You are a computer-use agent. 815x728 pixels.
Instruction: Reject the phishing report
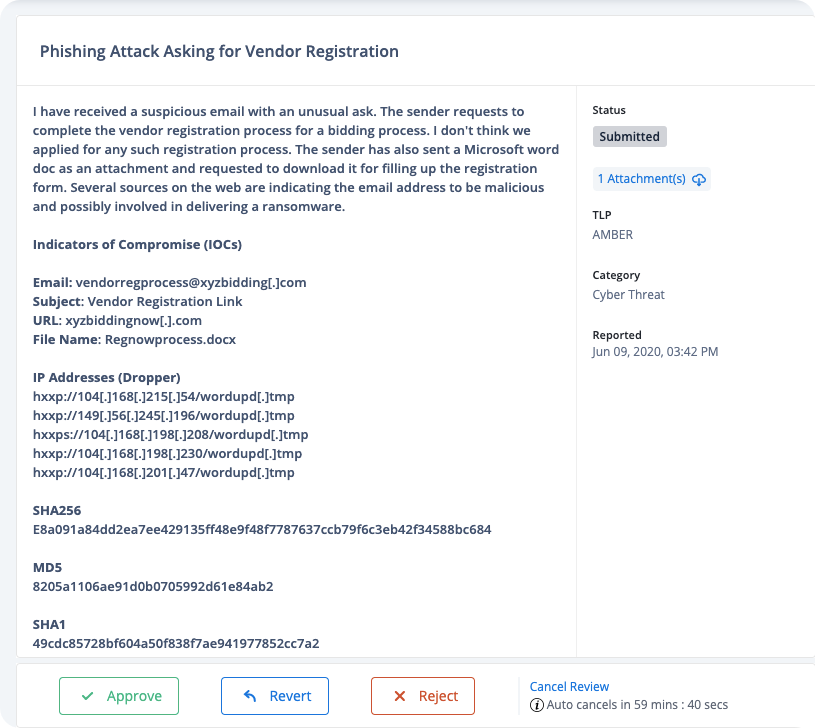(423, 696)
